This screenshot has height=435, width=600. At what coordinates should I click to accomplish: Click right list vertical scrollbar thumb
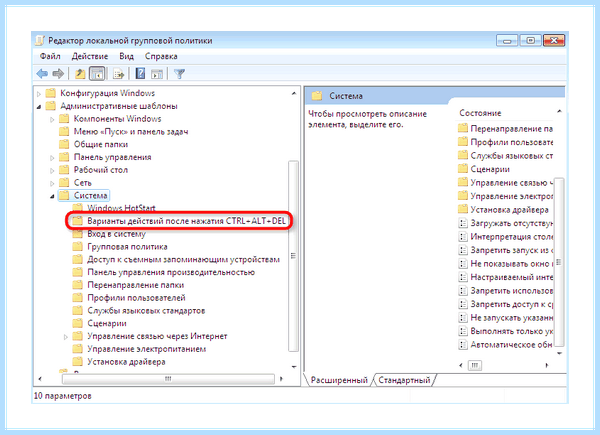point(559,262)
